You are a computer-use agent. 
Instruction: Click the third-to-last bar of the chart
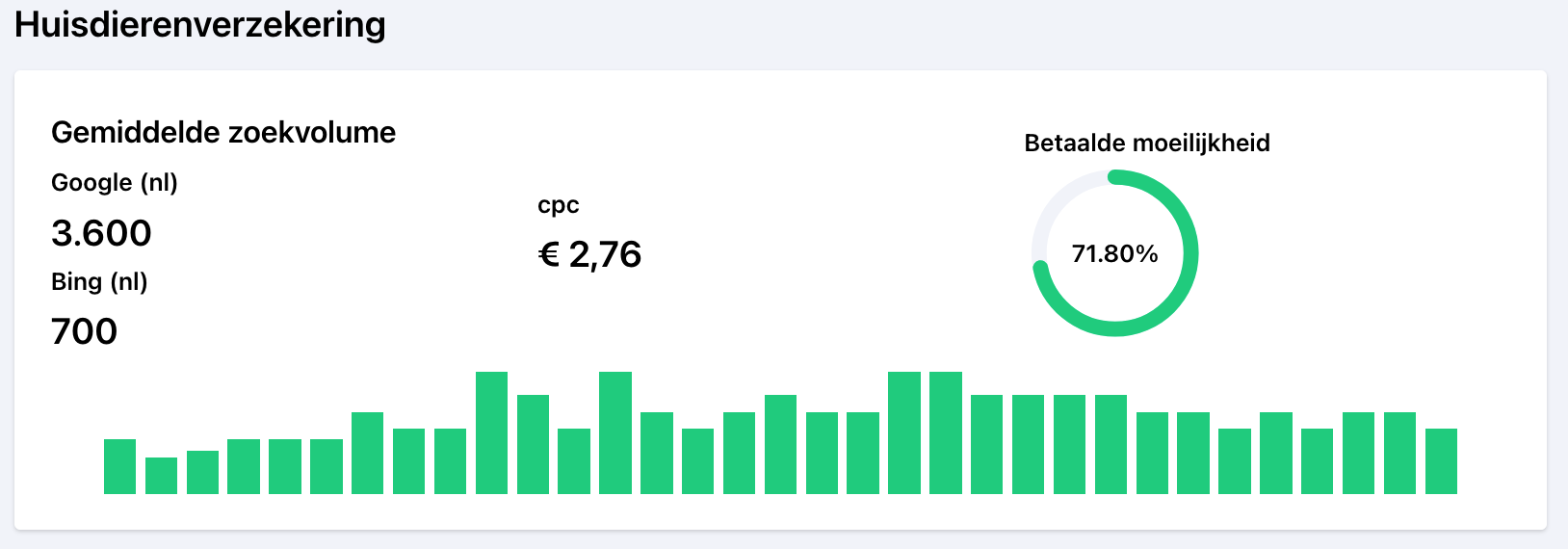click(1358, 453)
